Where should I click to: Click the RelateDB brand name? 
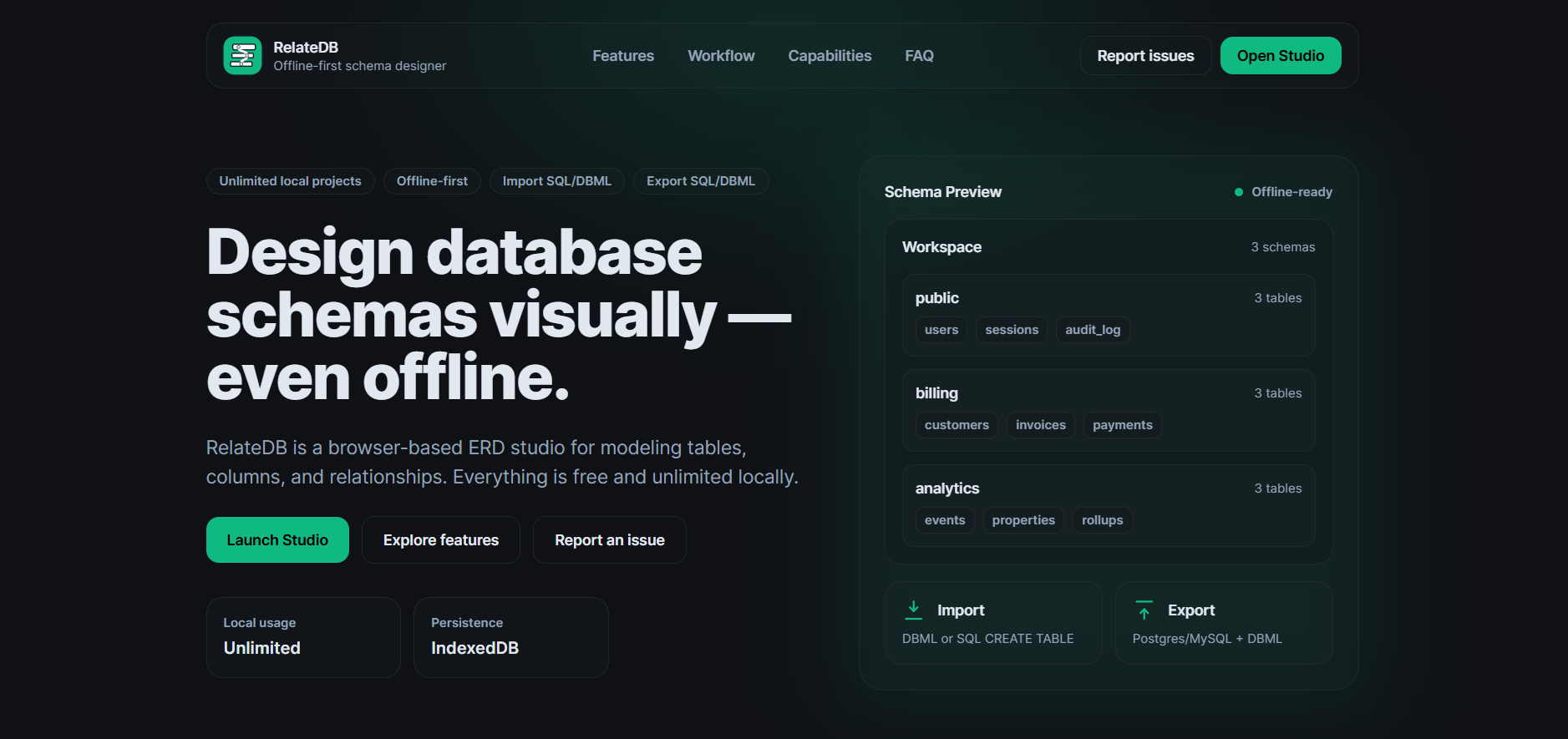point(306,48)
